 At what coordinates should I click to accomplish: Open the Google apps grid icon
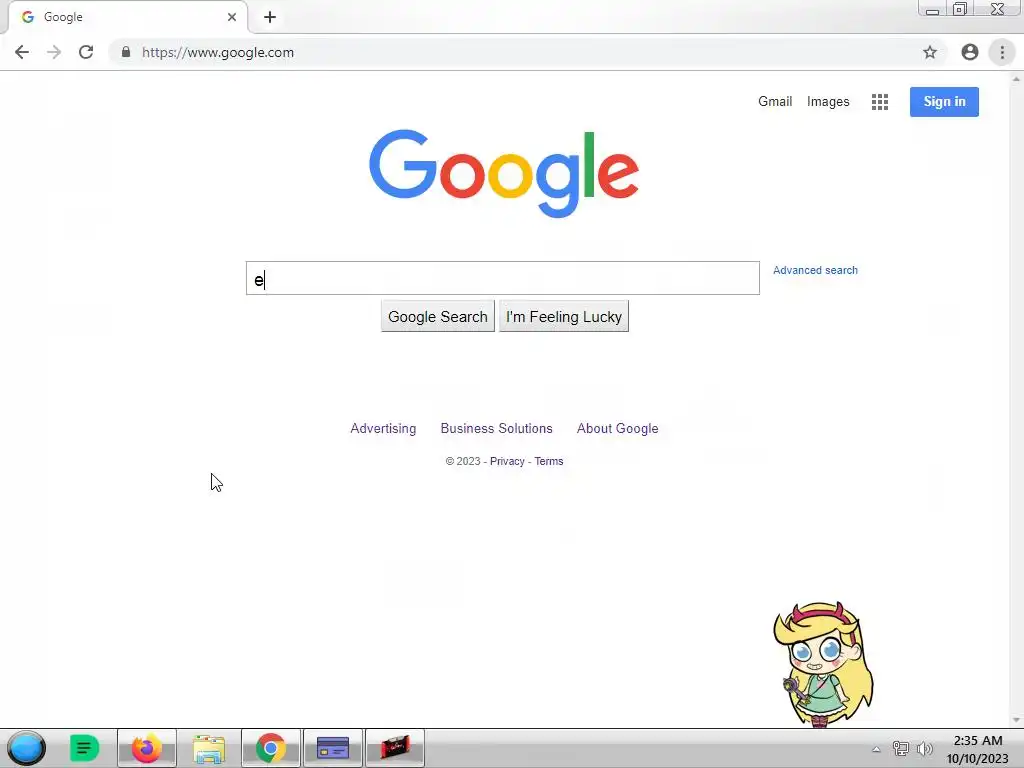[x=880, y=102]
